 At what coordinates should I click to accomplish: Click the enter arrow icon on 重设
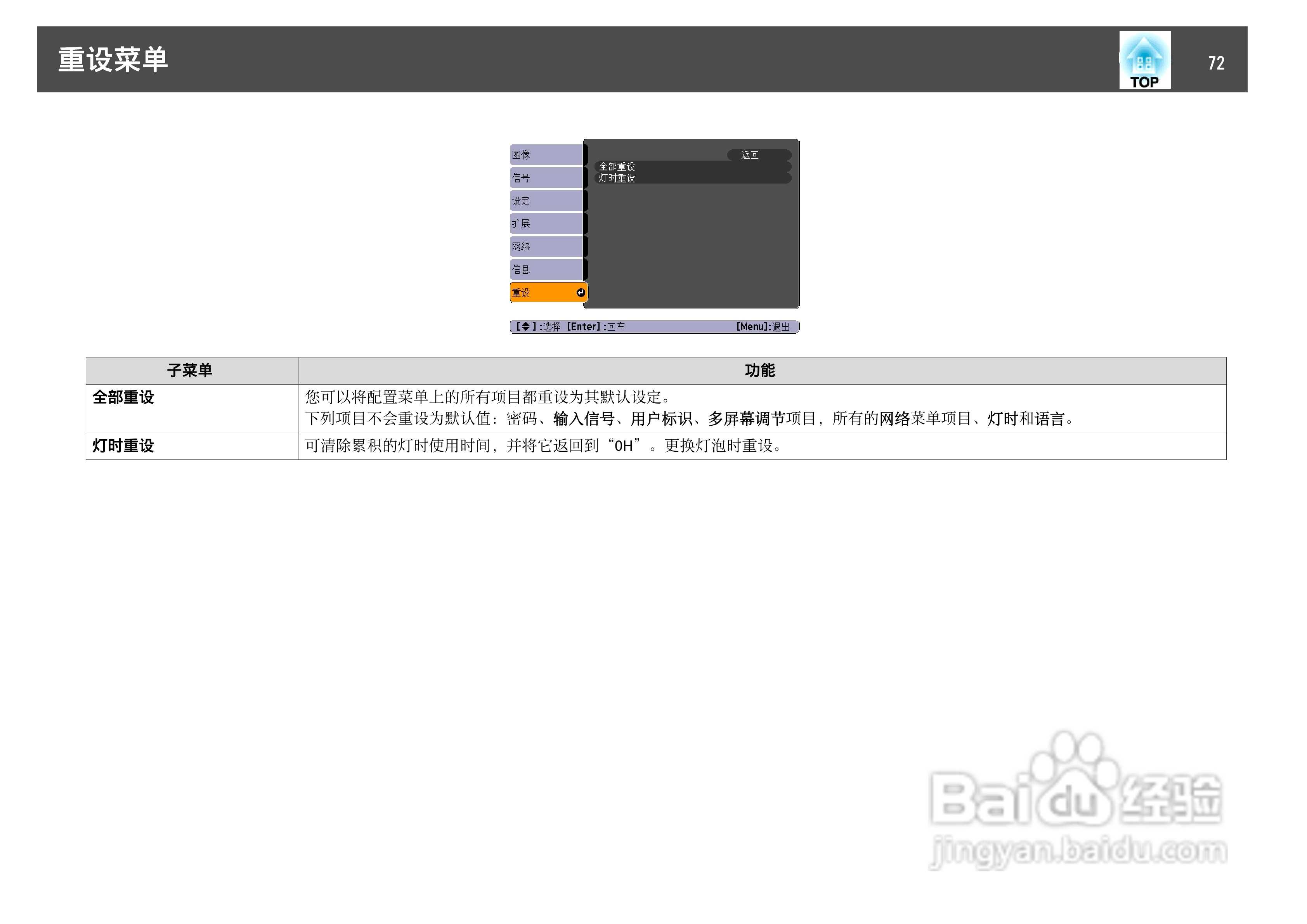click(x=580, y=293)
